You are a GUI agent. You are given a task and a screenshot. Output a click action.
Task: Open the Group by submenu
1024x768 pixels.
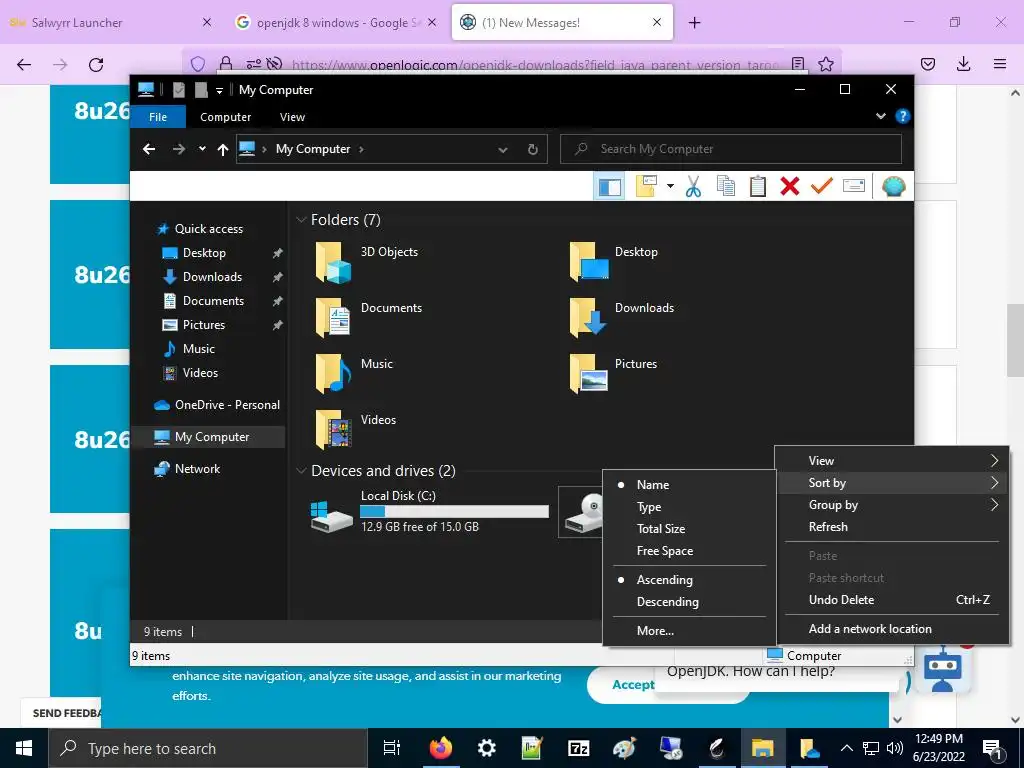coord(892,505)
